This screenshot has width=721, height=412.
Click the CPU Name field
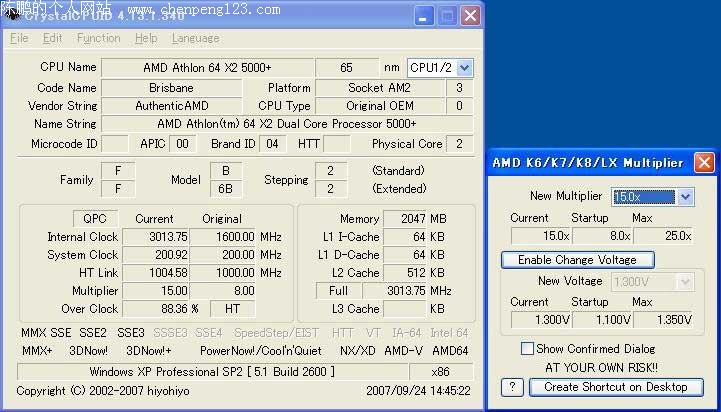coord(207,67)
